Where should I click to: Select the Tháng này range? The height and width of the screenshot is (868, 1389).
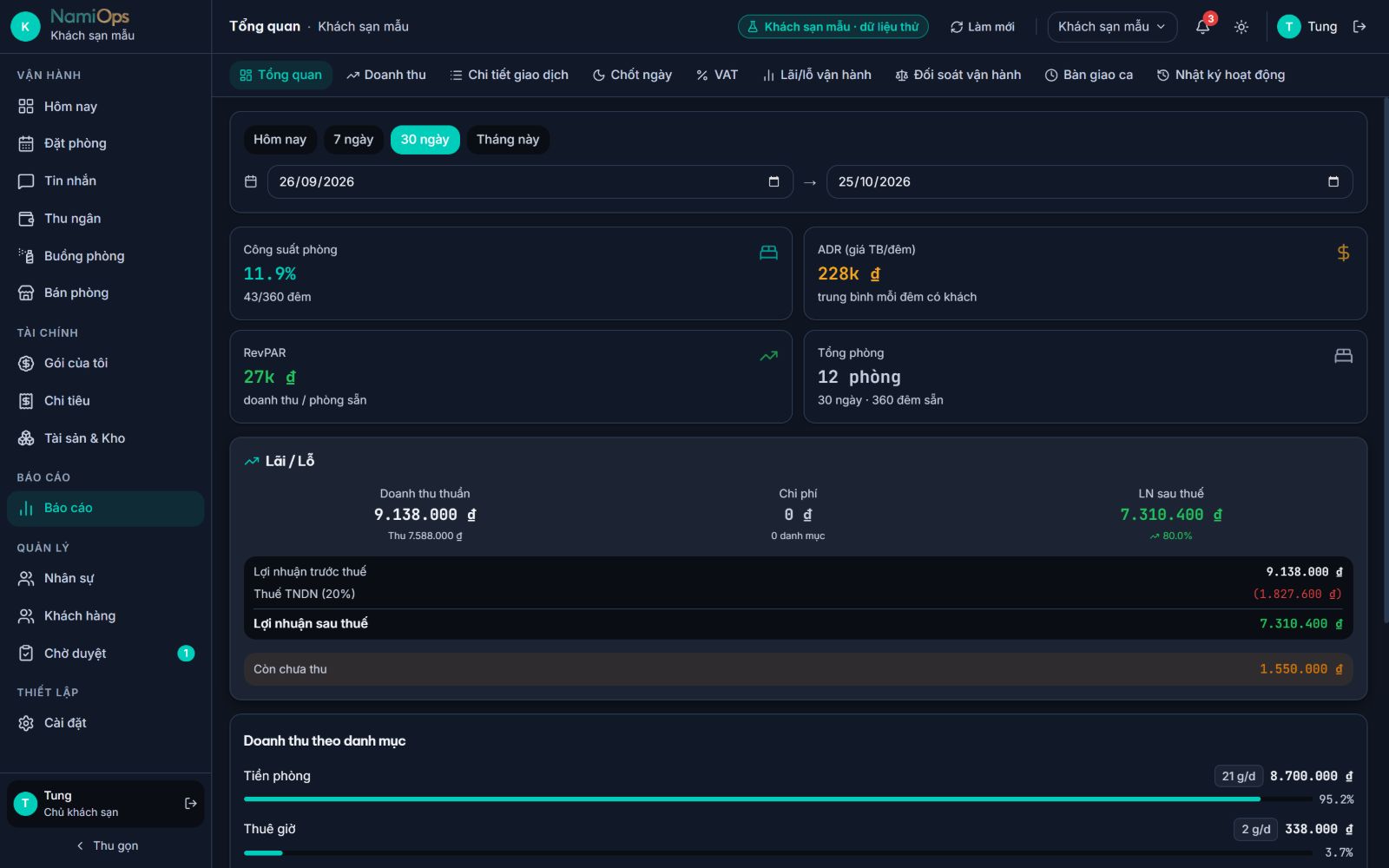(508, 140)
